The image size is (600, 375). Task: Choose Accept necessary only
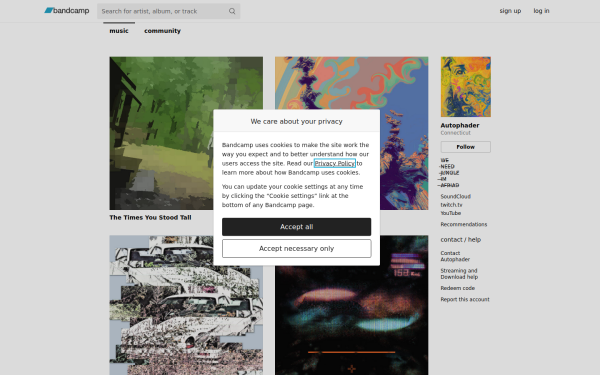(296, 249)
